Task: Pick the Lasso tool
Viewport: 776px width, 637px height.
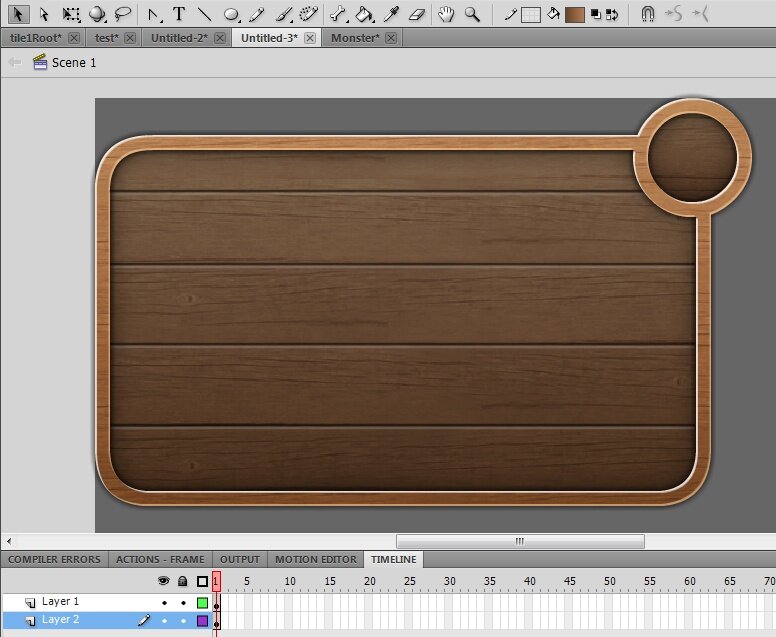Action: click(x=123, y=14)
